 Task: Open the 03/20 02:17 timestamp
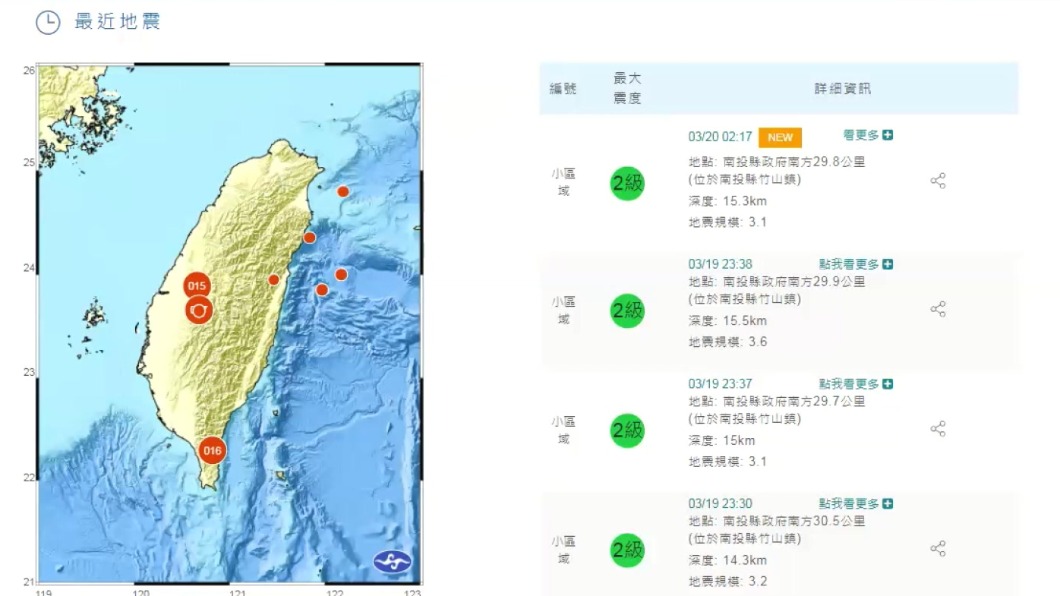pos(720,137)
